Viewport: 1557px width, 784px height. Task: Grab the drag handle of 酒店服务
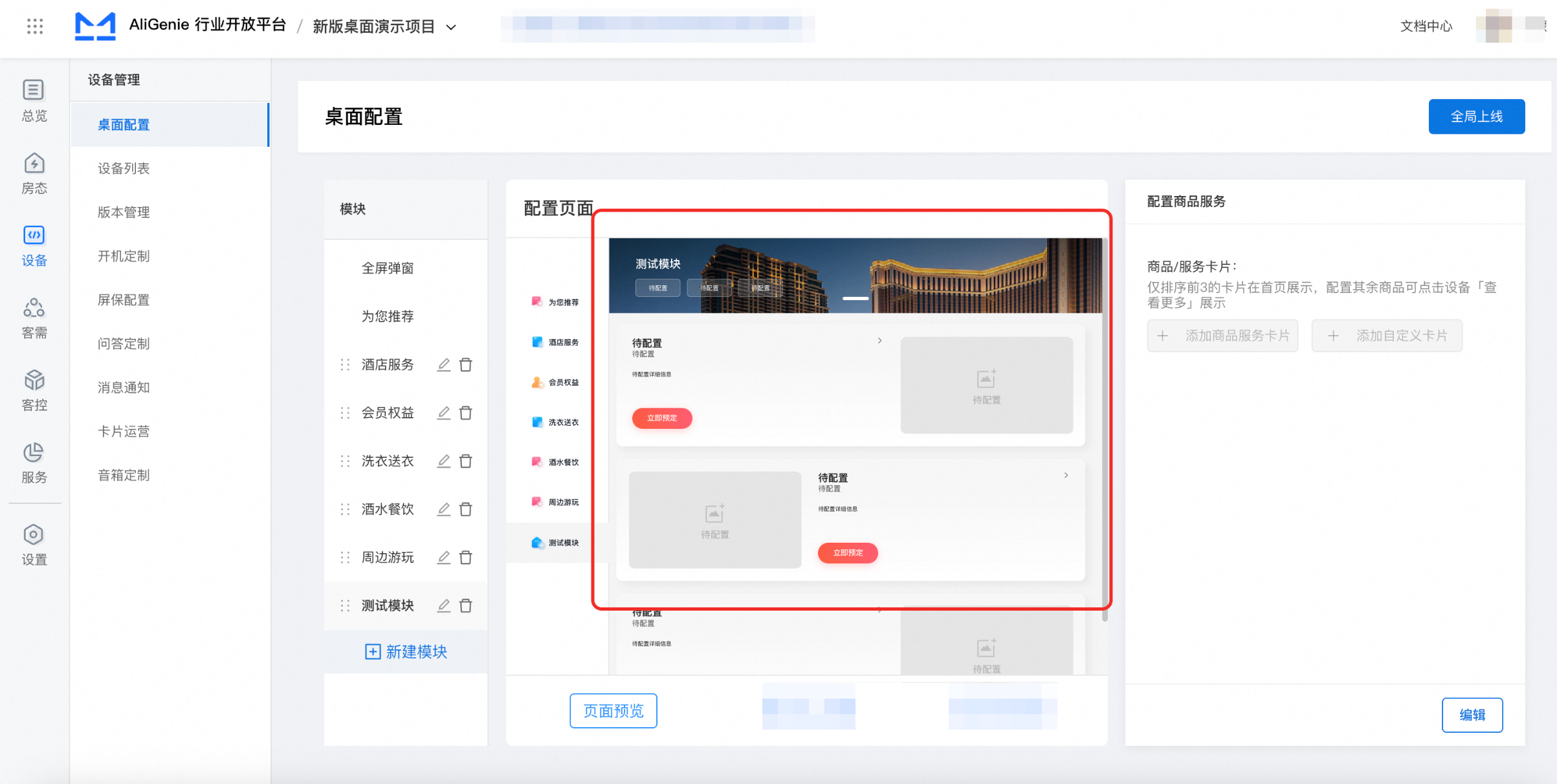point(345,365)
